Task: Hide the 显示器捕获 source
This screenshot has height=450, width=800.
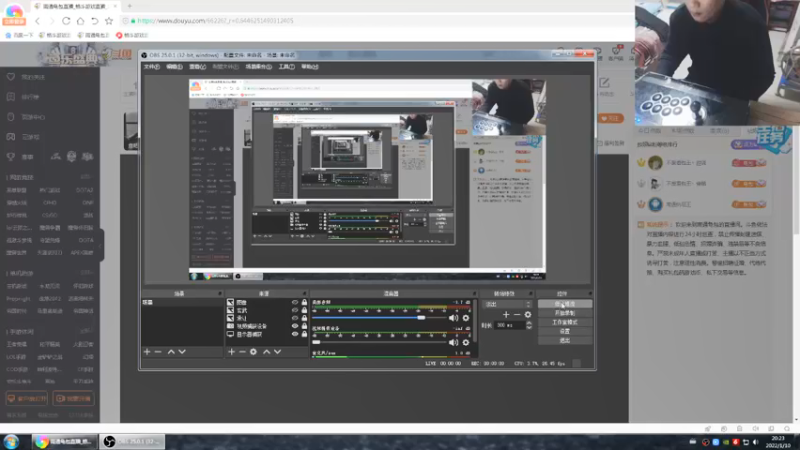Action: [x=295, y=334]
